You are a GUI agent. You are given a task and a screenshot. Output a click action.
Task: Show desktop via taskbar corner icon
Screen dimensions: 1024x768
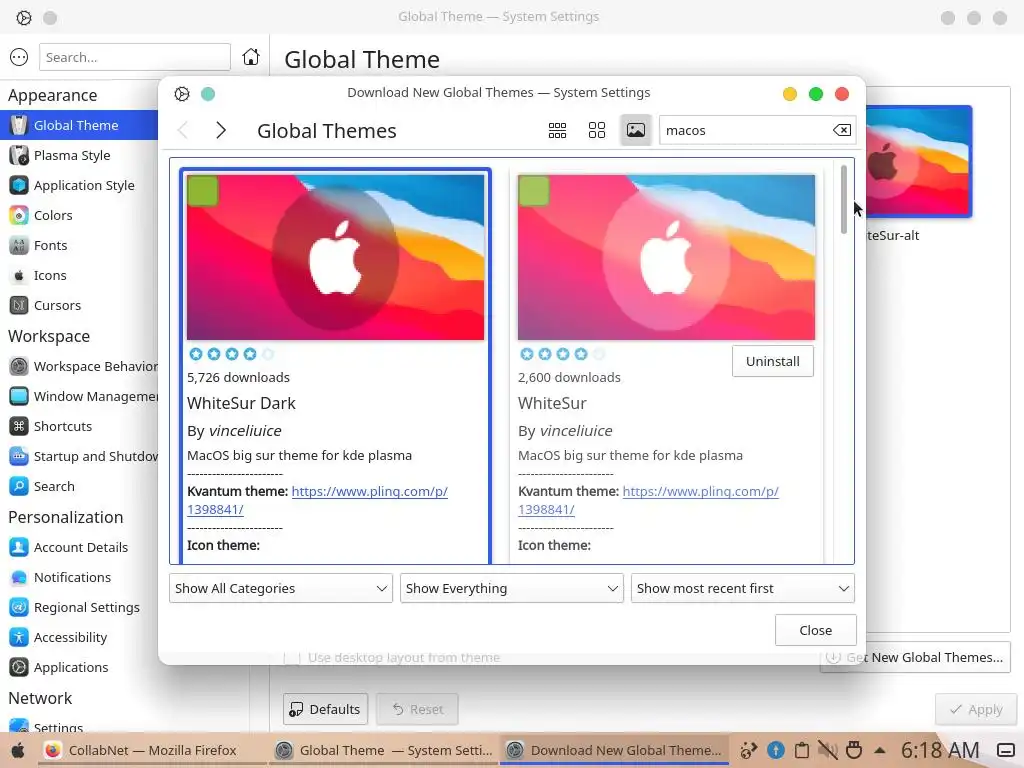click(x=1006, y=750)
